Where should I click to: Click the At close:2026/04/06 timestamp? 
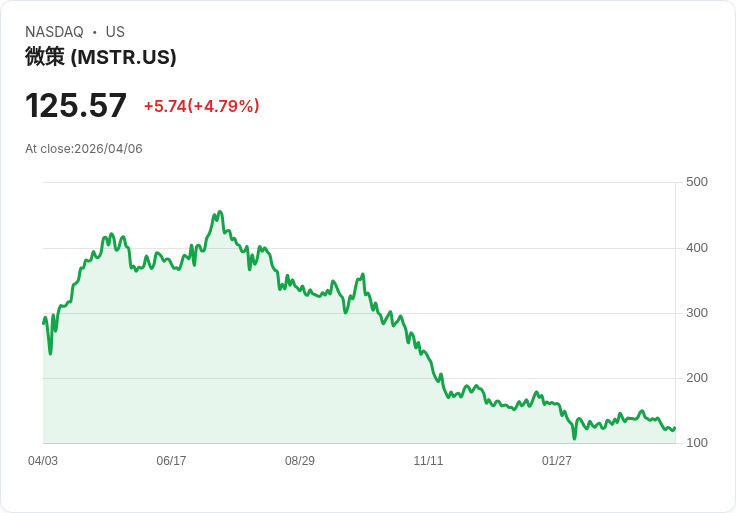click(x=84, y=149)
